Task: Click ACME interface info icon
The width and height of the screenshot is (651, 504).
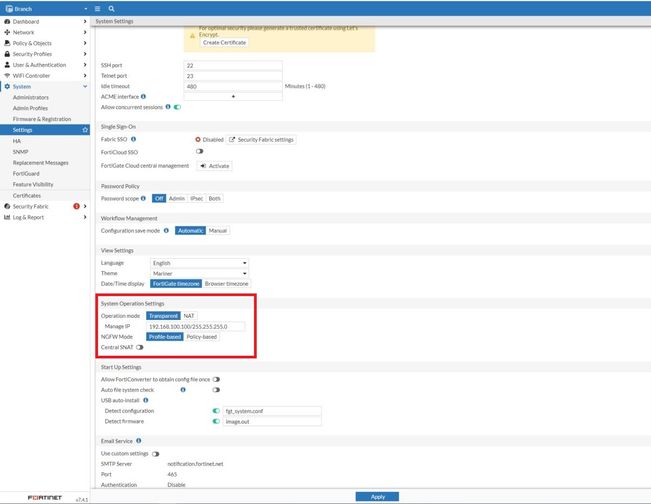Action: (x=143, y=96)
